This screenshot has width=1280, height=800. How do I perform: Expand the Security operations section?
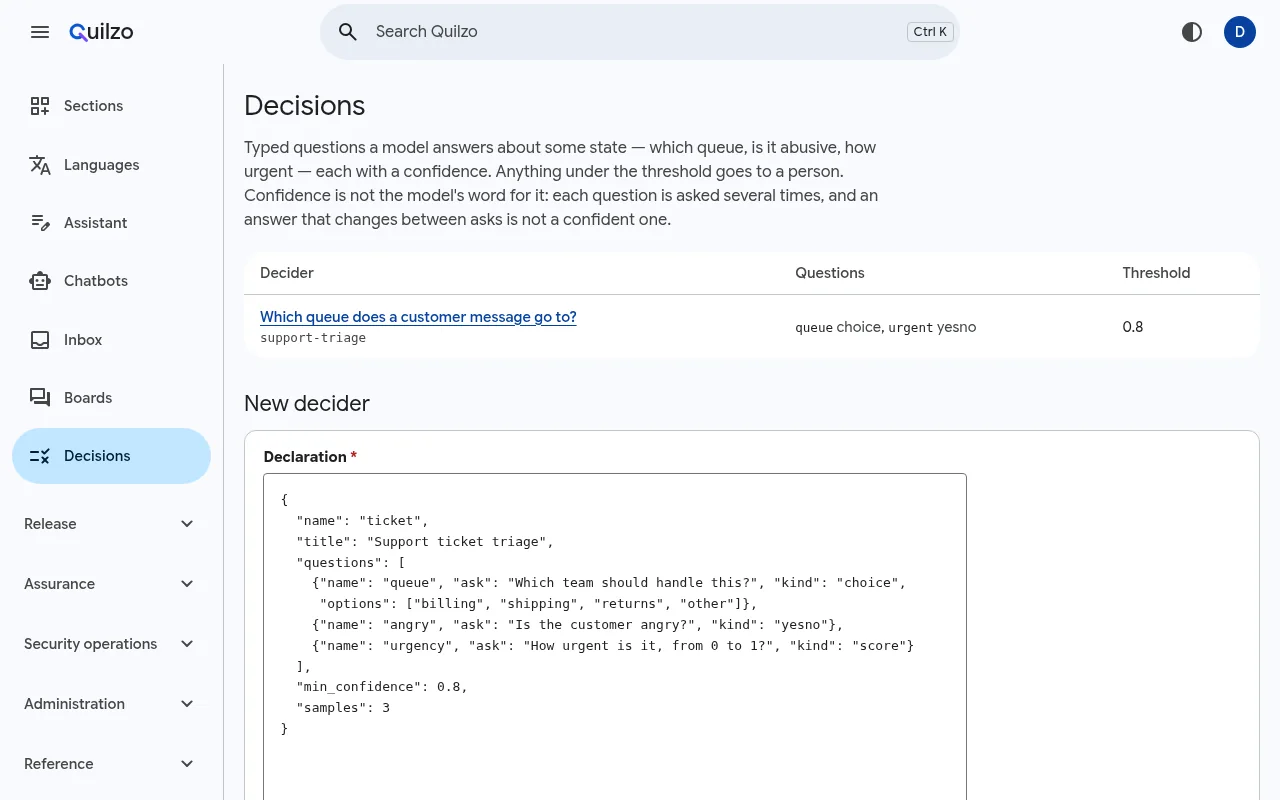tap(111, 644)
